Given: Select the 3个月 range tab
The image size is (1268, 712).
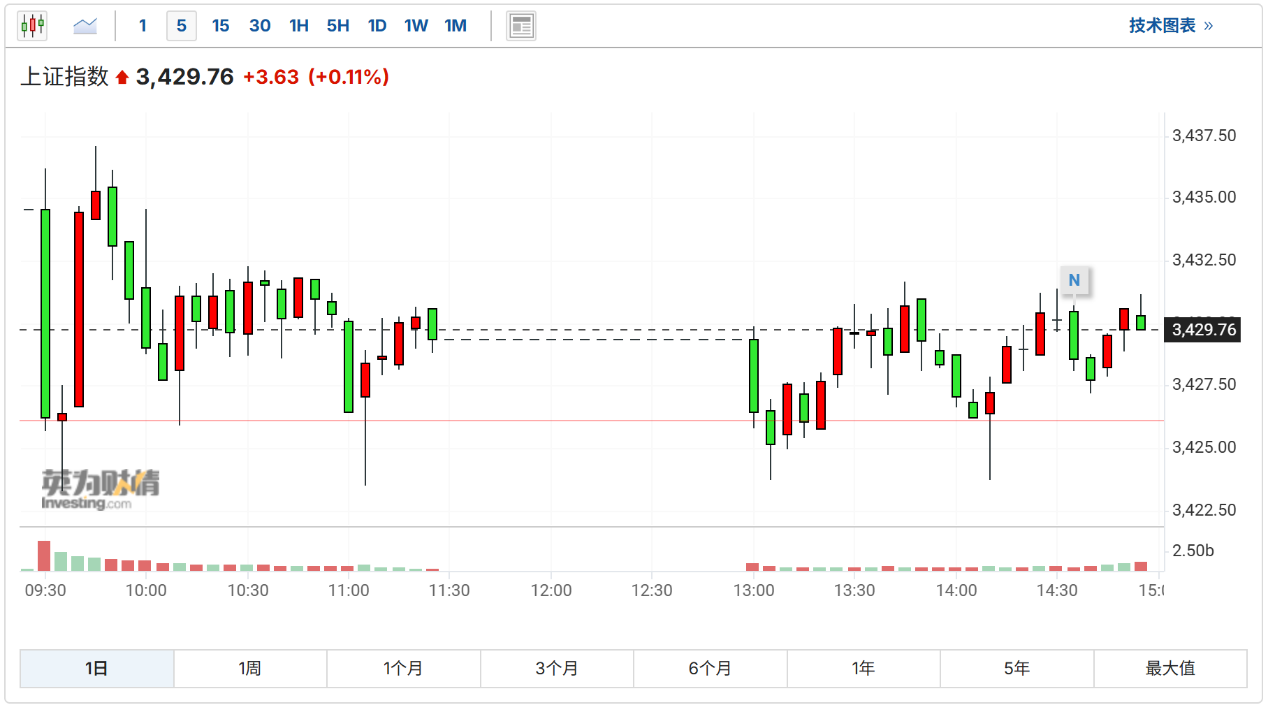Looking at the screenshot, I should 557,668.
